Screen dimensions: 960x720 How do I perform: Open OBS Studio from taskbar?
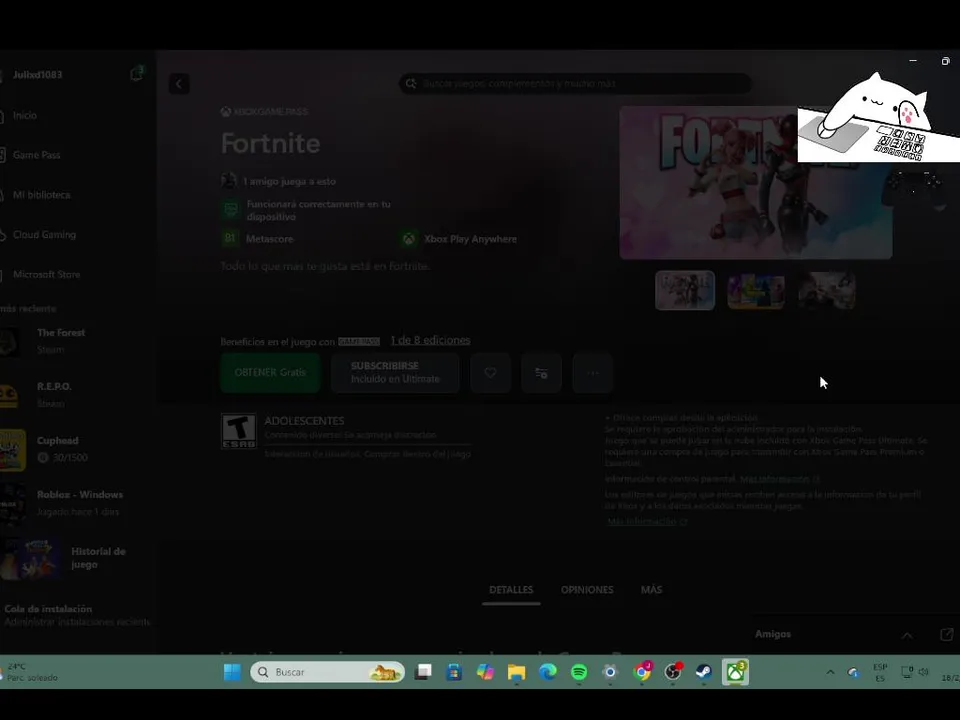pos(673,672)
